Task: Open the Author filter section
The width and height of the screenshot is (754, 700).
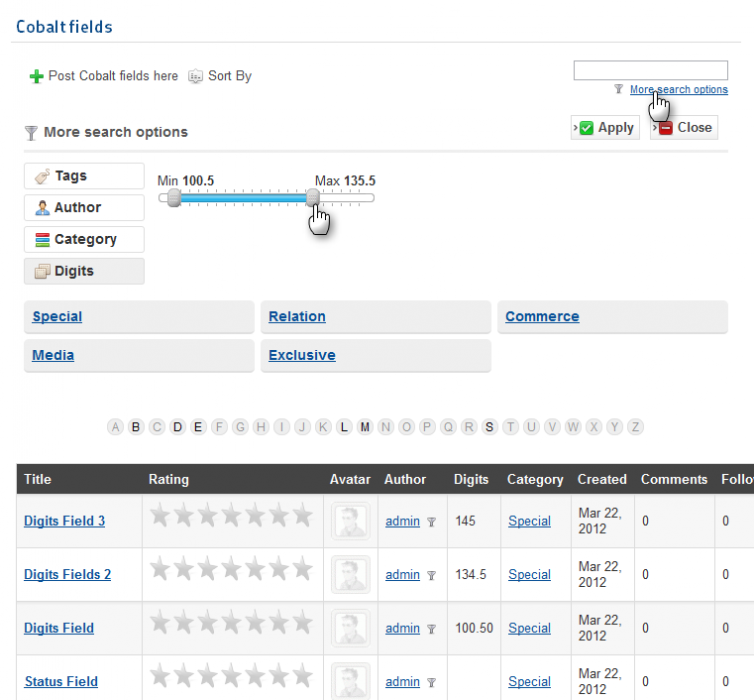Action: [x=84, y=208]
